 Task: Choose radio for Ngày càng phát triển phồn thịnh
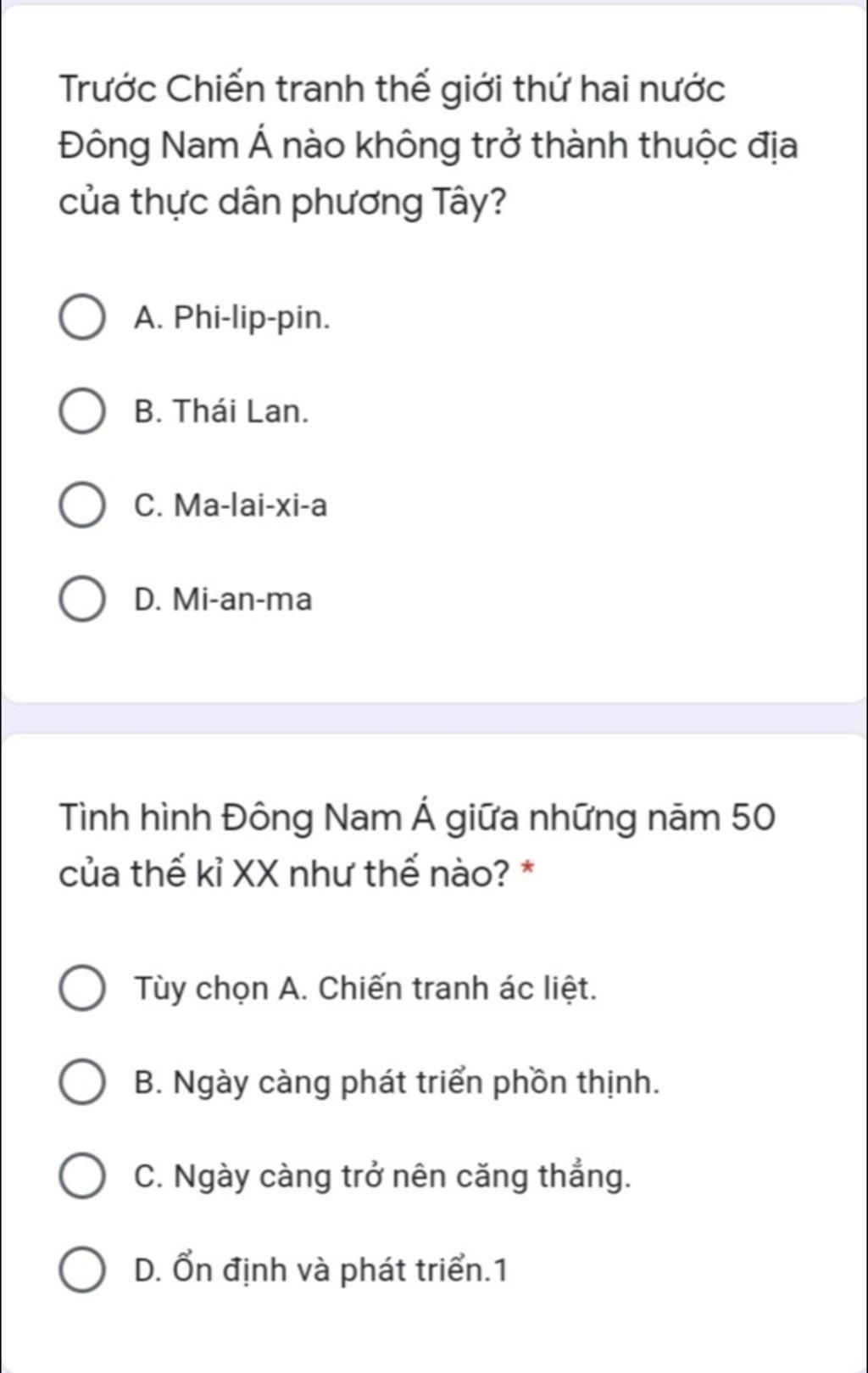point(82,1083)
